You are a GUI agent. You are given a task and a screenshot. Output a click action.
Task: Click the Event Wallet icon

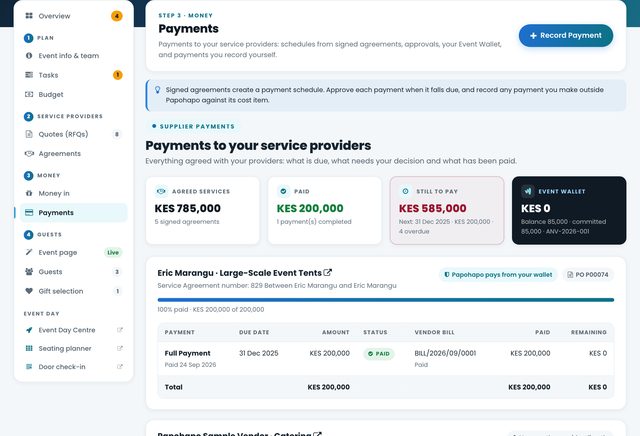tap(528, 191)
